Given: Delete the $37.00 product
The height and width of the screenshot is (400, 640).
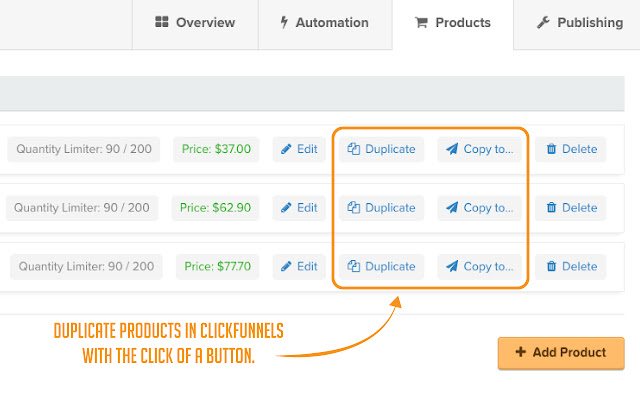Looking at the screenshot, I should tap(571, 149).
